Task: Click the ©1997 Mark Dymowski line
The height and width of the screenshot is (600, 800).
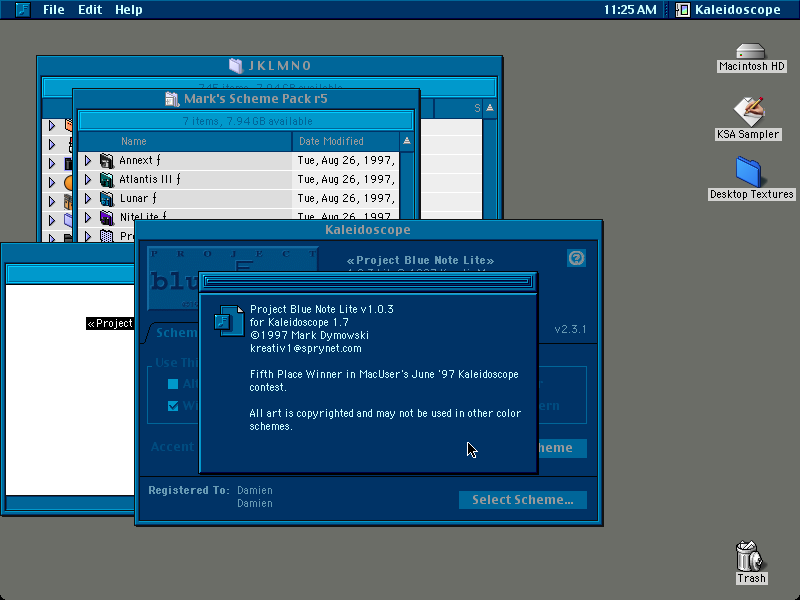Action: [x=309, y=335]
